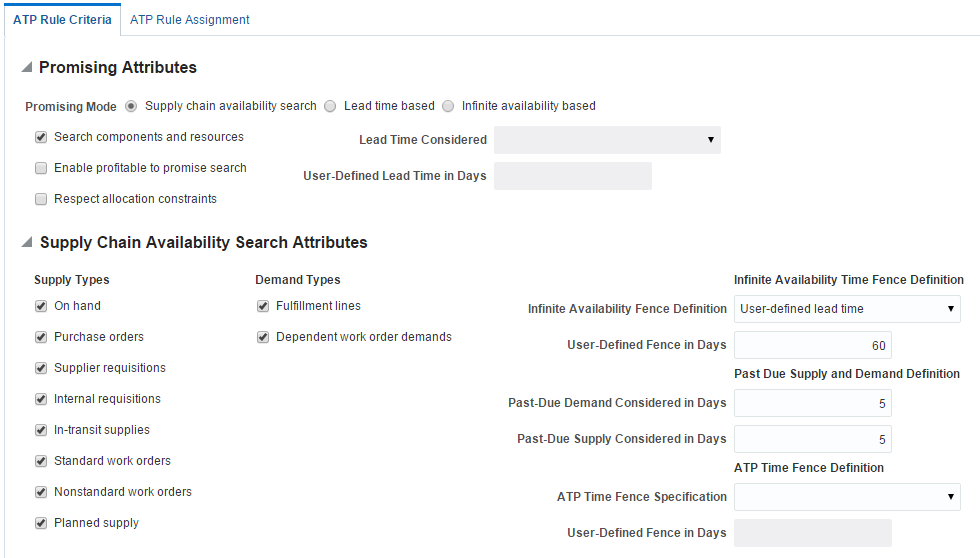This screenshot has width=980, height=558.
Task: Collapse the Promising Attributes section
Action: click(x=26, y=68)
